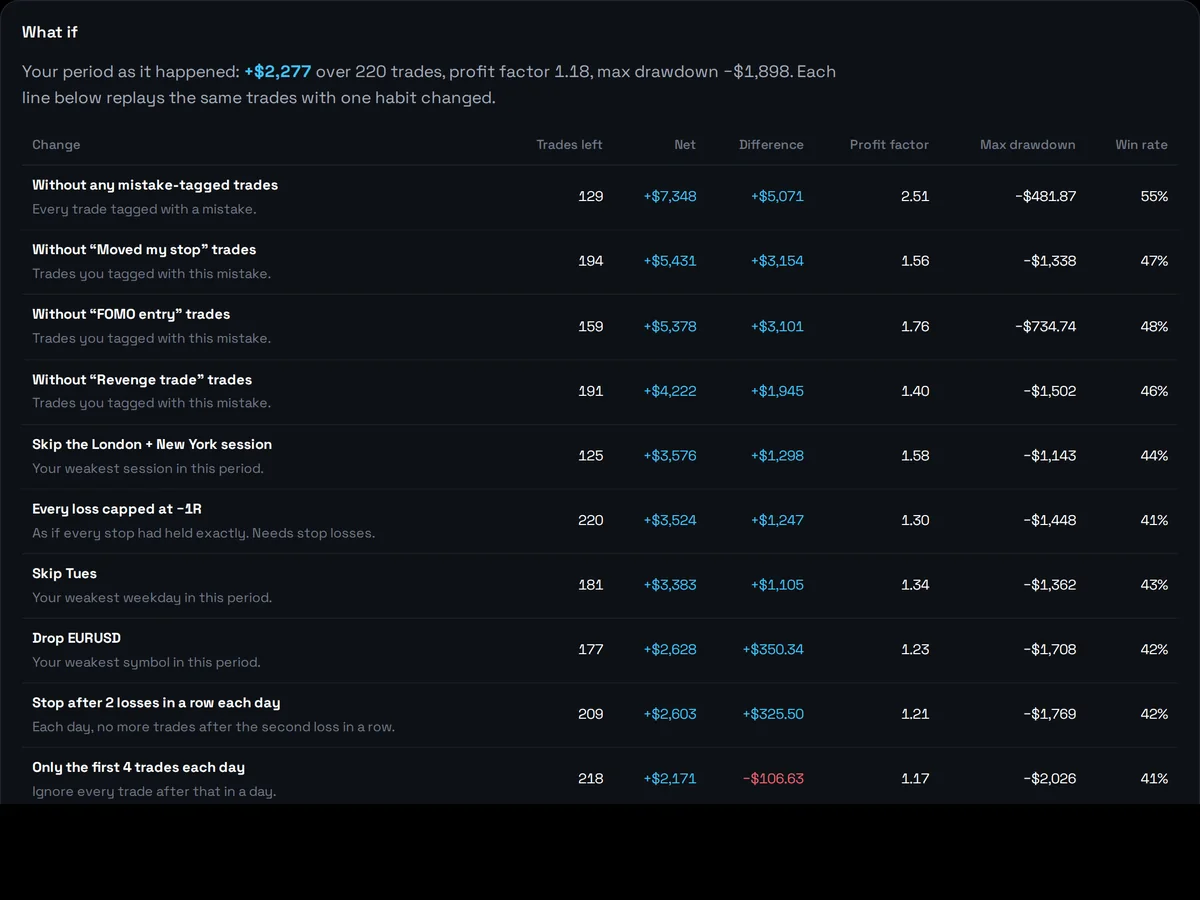The height and width of the screenshot is (900, 1200).
Task: Click the +$7,348 net value
Action: pos(670,196)
